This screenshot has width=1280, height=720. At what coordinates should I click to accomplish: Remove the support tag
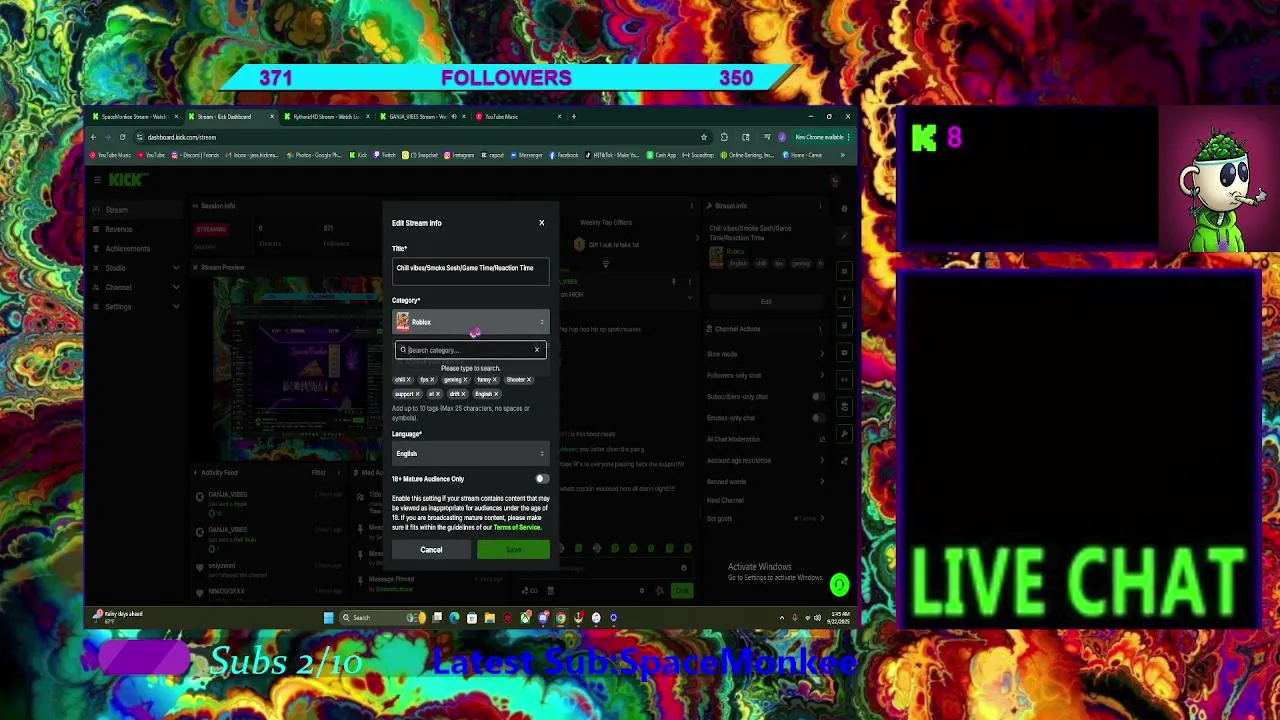click(x=418, y=394)
